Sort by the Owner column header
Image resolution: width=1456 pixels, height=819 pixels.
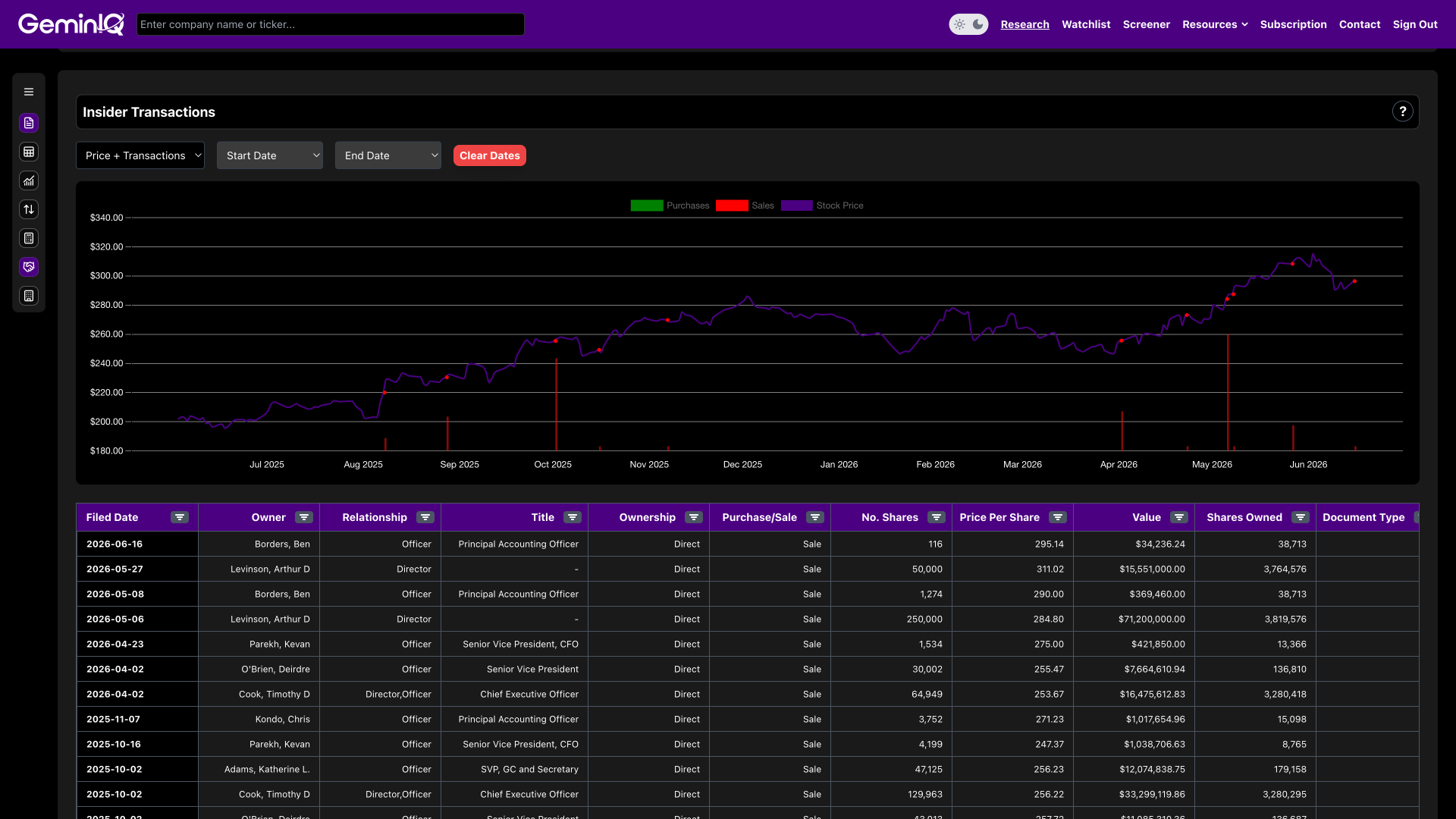[268, 517]
